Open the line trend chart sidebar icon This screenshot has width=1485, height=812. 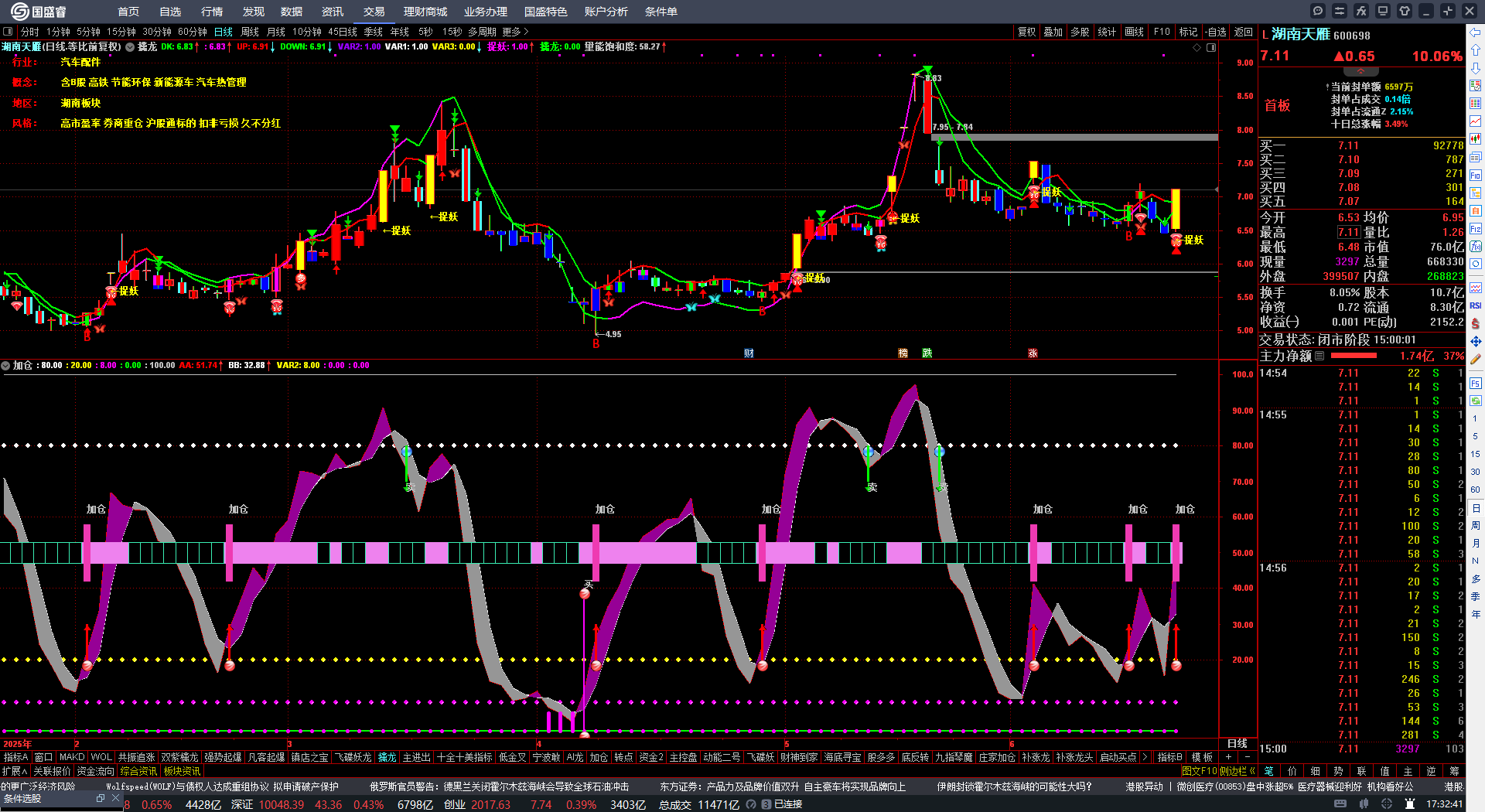[x=1476, y=121]
